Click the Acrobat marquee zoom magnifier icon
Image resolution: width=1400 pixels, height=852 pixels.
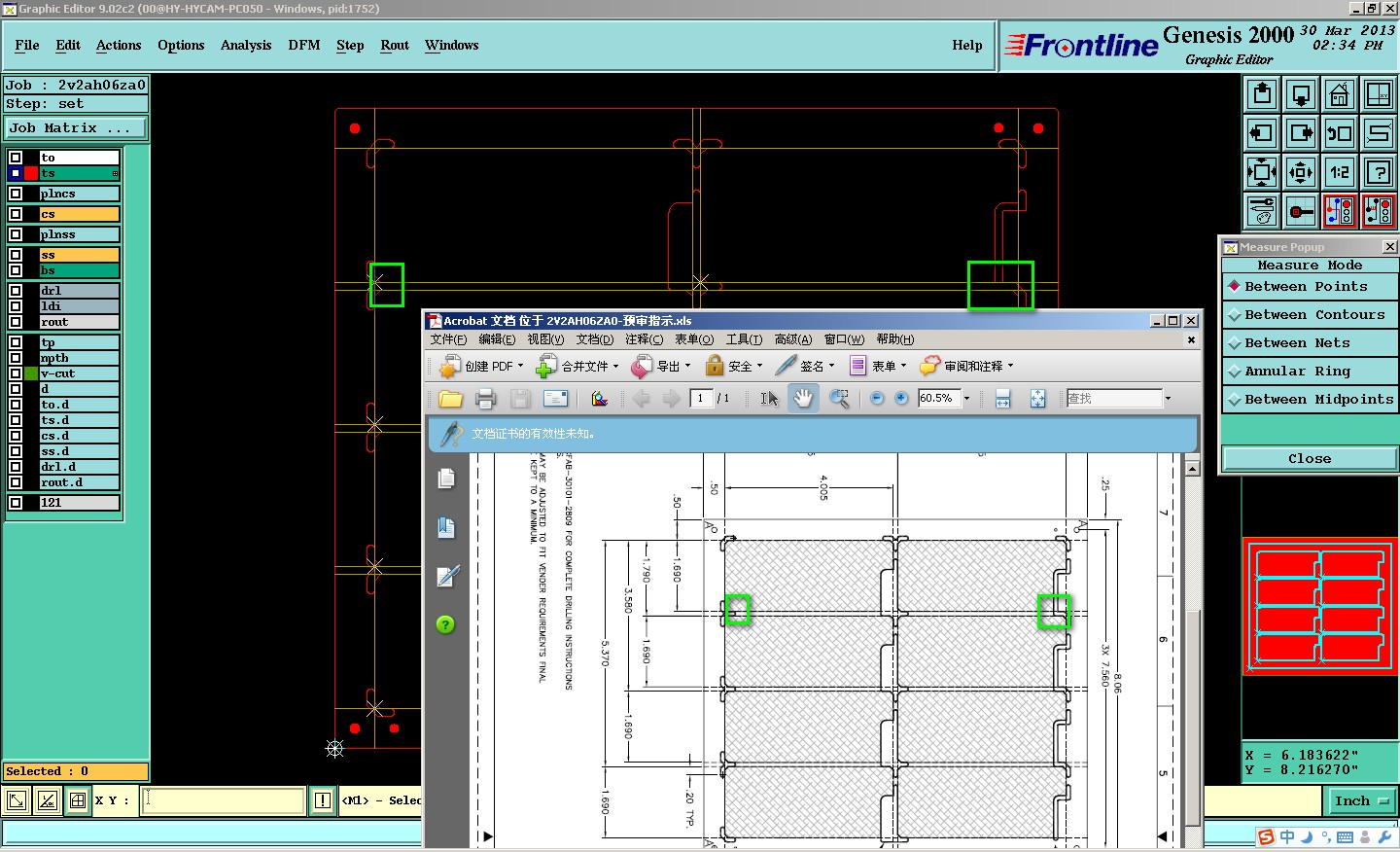coord(838,399)
